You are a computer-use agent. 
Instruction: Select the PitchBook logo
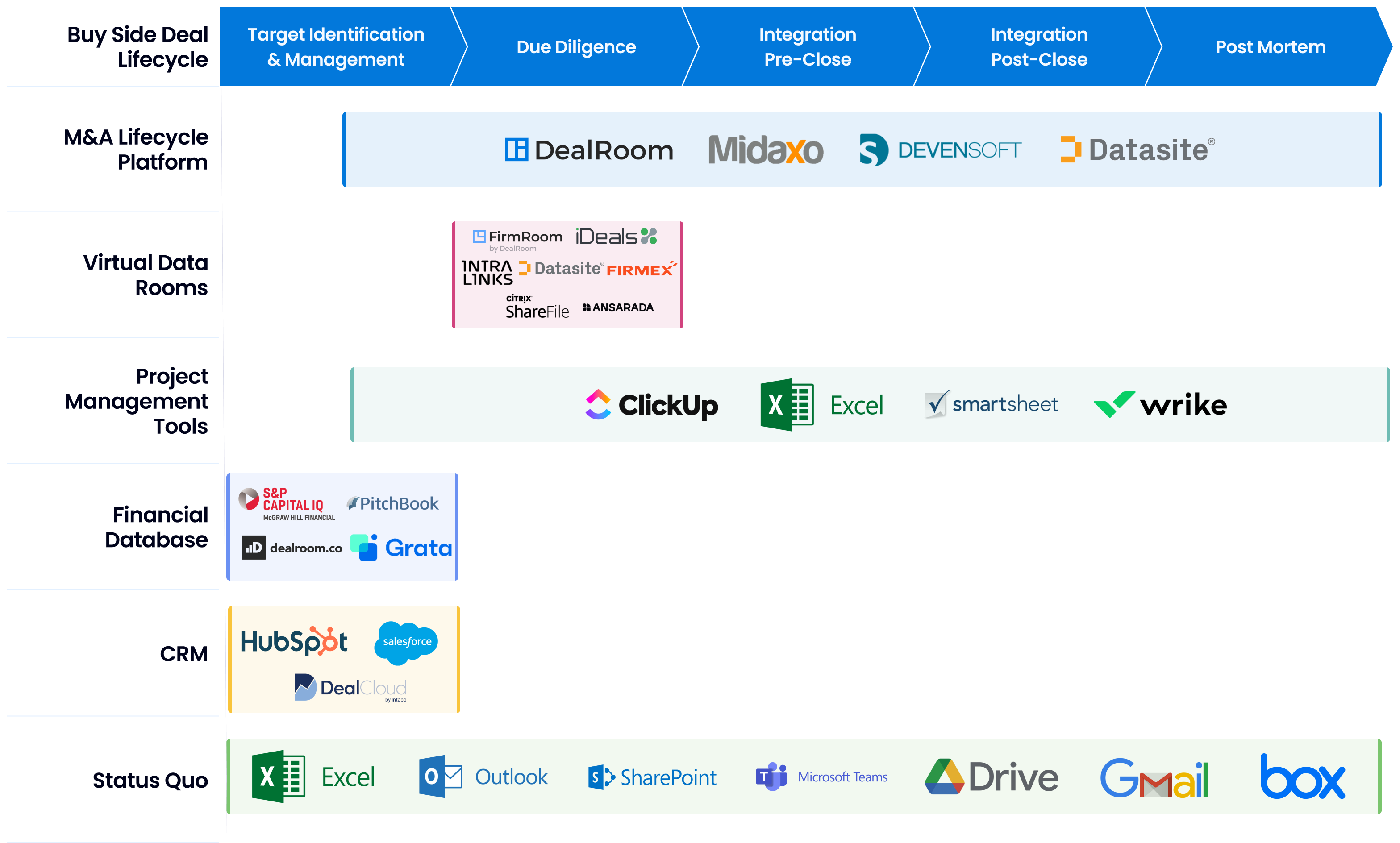(392, 503)
